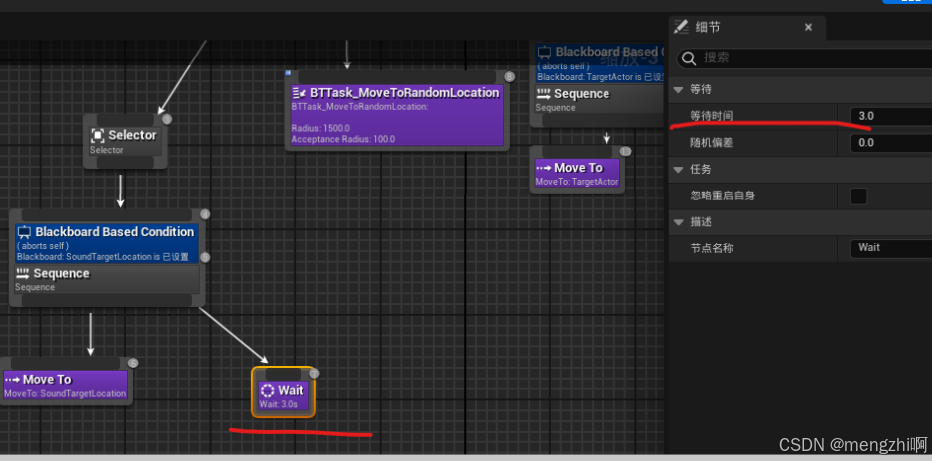Click the index badge on Move To SoundTargetLocation
This screenshot has width=932, height=461.
[x=133, y=363]
